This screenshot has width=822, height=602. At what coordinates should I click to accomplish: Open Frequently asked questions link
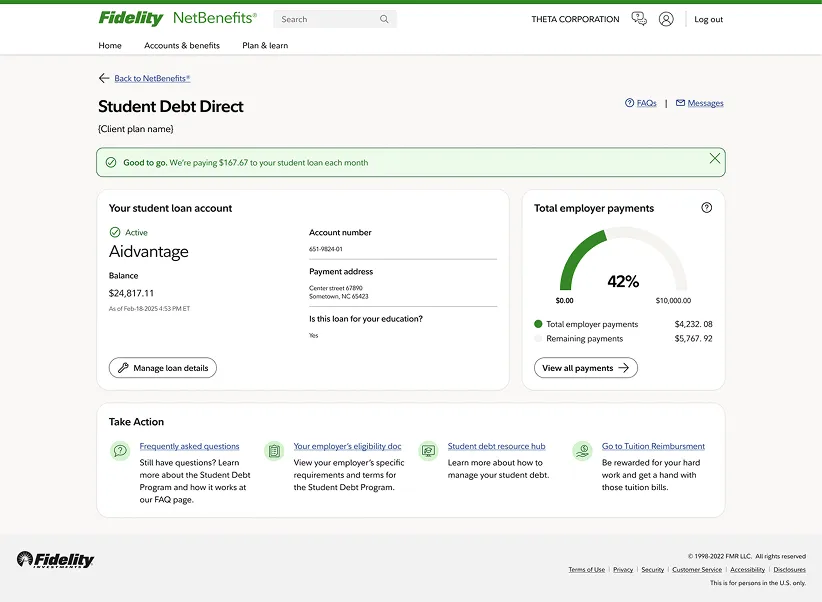tap(189, 446)
